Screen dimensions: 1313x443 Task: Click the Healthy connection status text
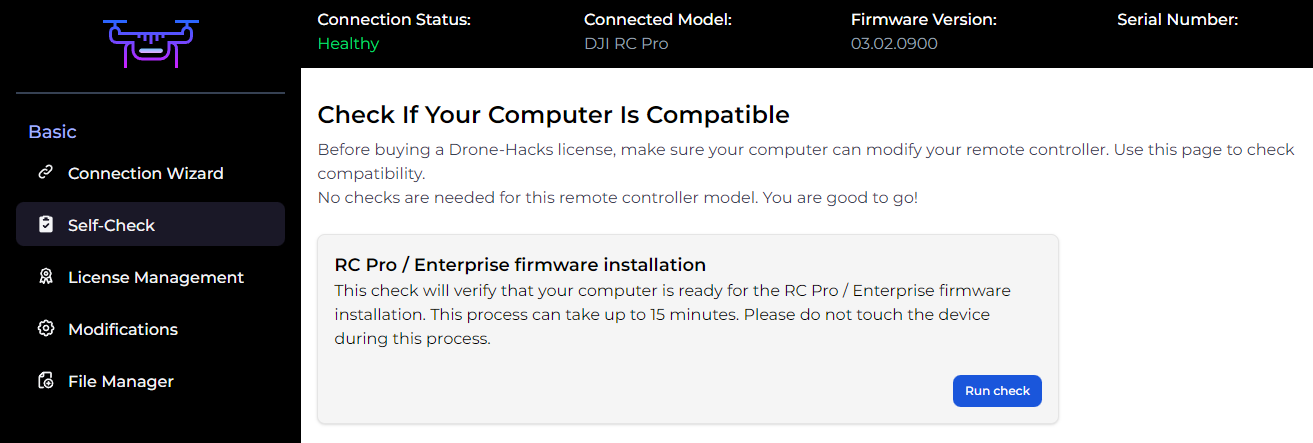tap(348, 44)
